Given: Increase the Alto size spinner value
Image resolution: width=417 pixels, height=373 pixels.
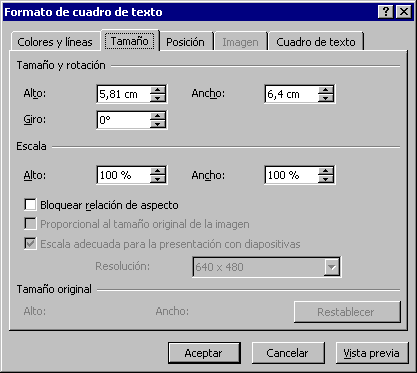Looking at the screenshot, I should pyautogui.click(x=158, y=90).
